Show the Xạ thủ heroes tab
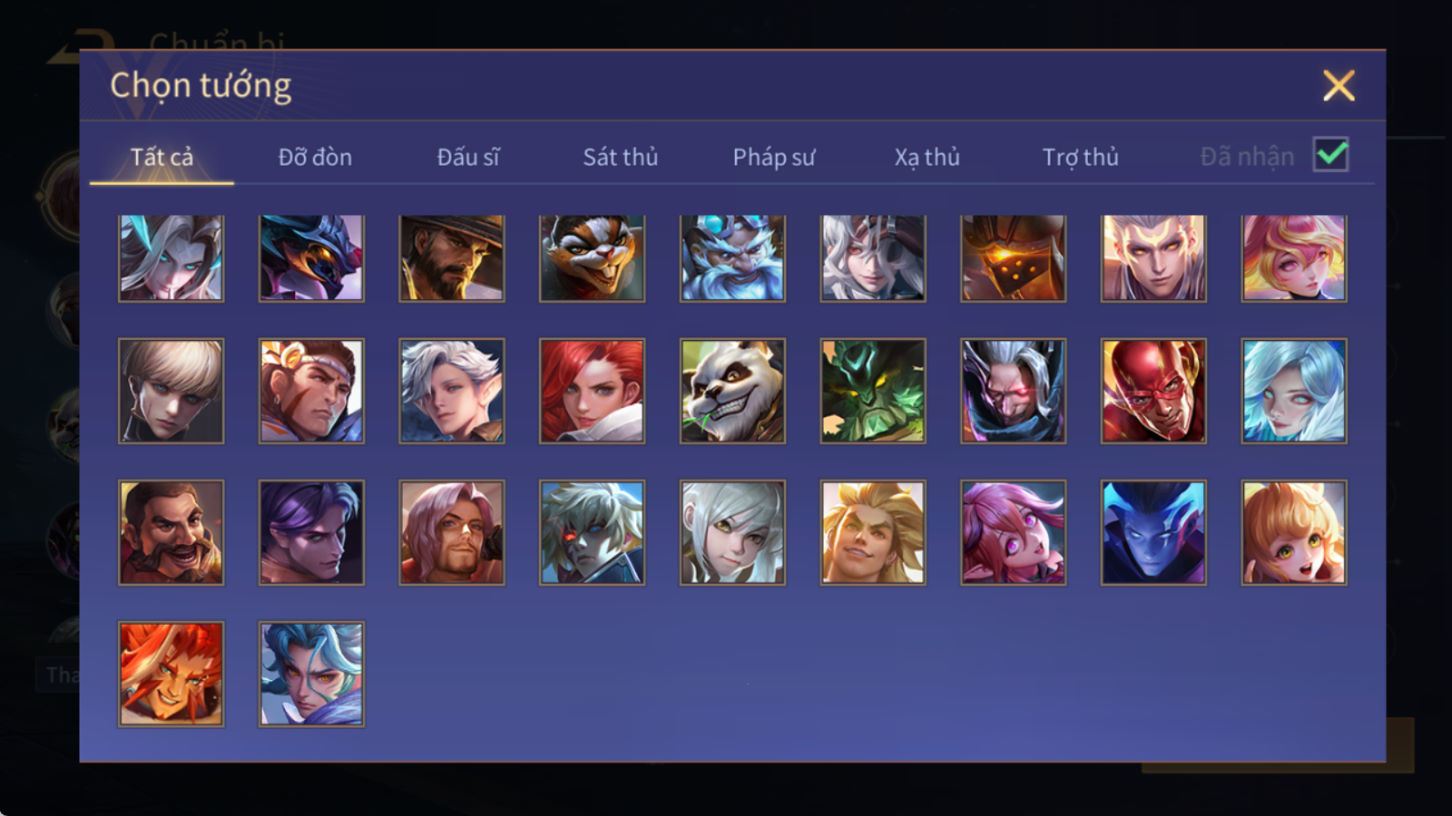1452x816 pixels. 927,157
